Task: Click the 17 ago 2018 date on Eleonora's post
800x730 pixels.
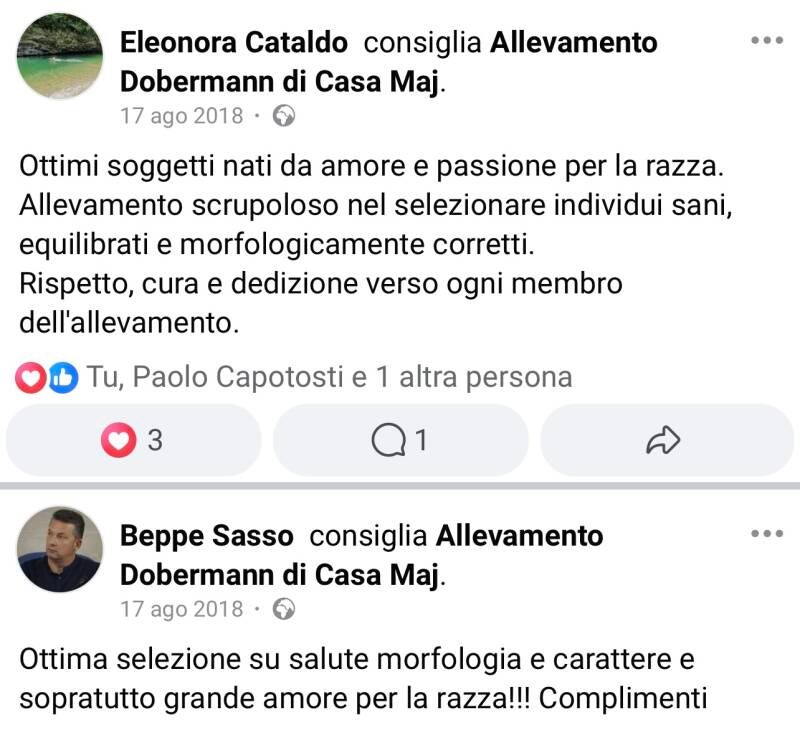Action: coord(181,116)
